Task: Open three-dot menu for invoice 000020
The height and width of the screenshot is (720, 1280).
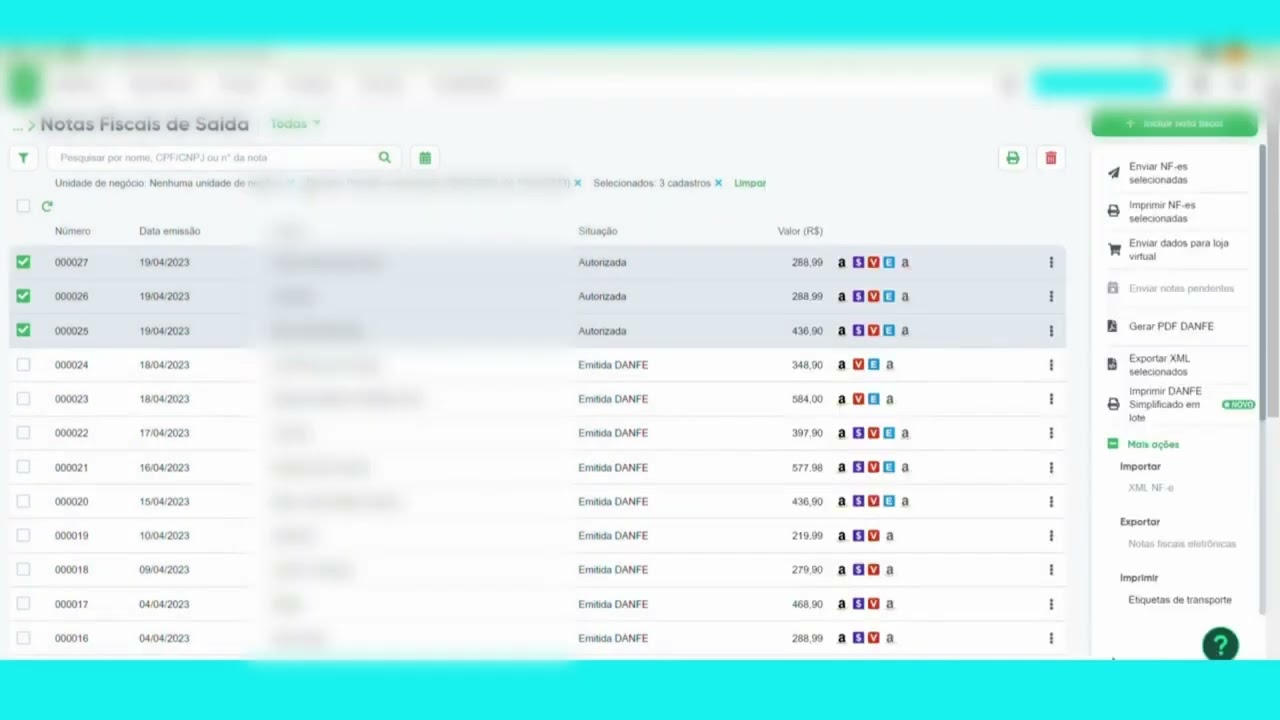Action: 1050,502
